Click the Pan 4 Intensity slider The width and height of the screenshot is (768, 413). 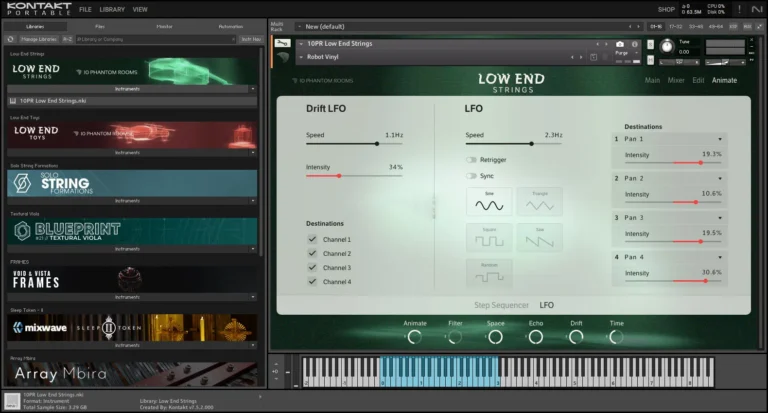click(673, 281)
